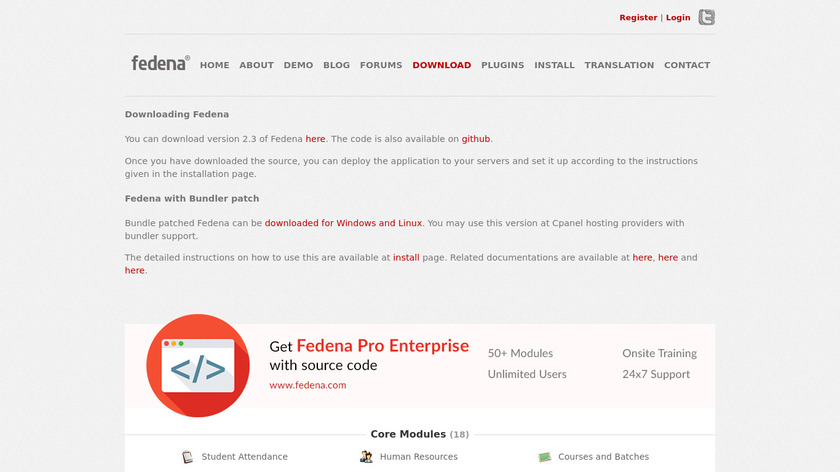Click the '24x7 Support' text
This screenshot has width=840, height=472.
click(x=656, y=374)
